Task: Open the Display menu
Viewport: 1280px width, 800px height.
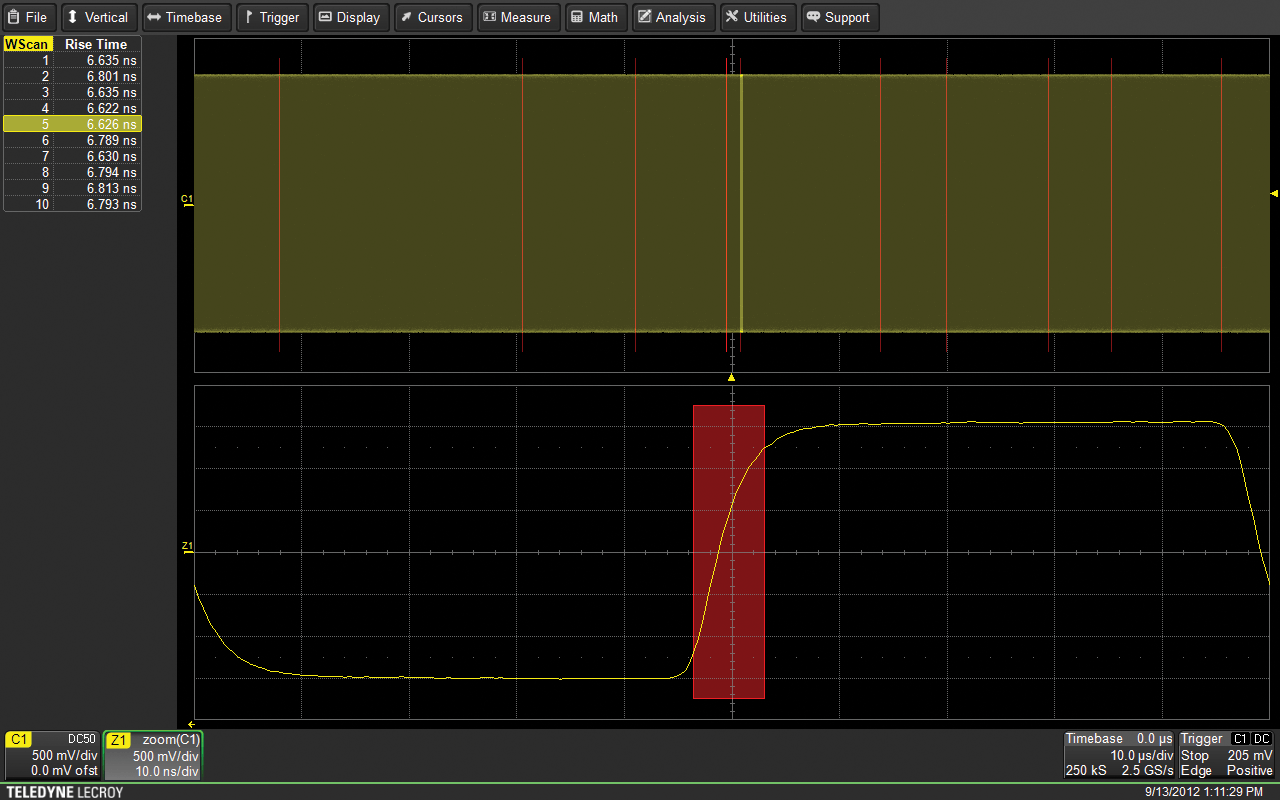Action: tap(349, 17)
